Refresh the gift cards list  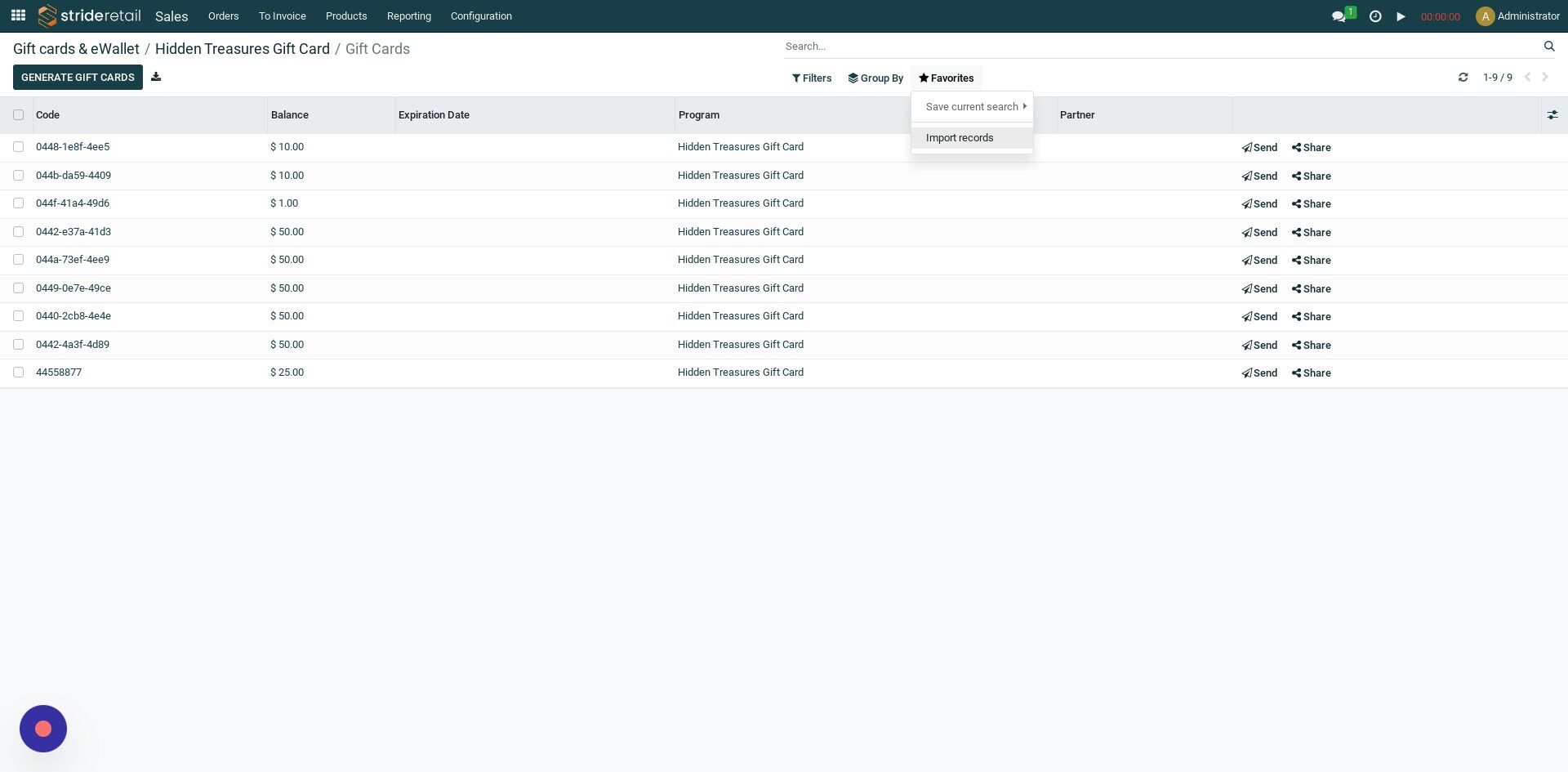(x=1463, y=78)
